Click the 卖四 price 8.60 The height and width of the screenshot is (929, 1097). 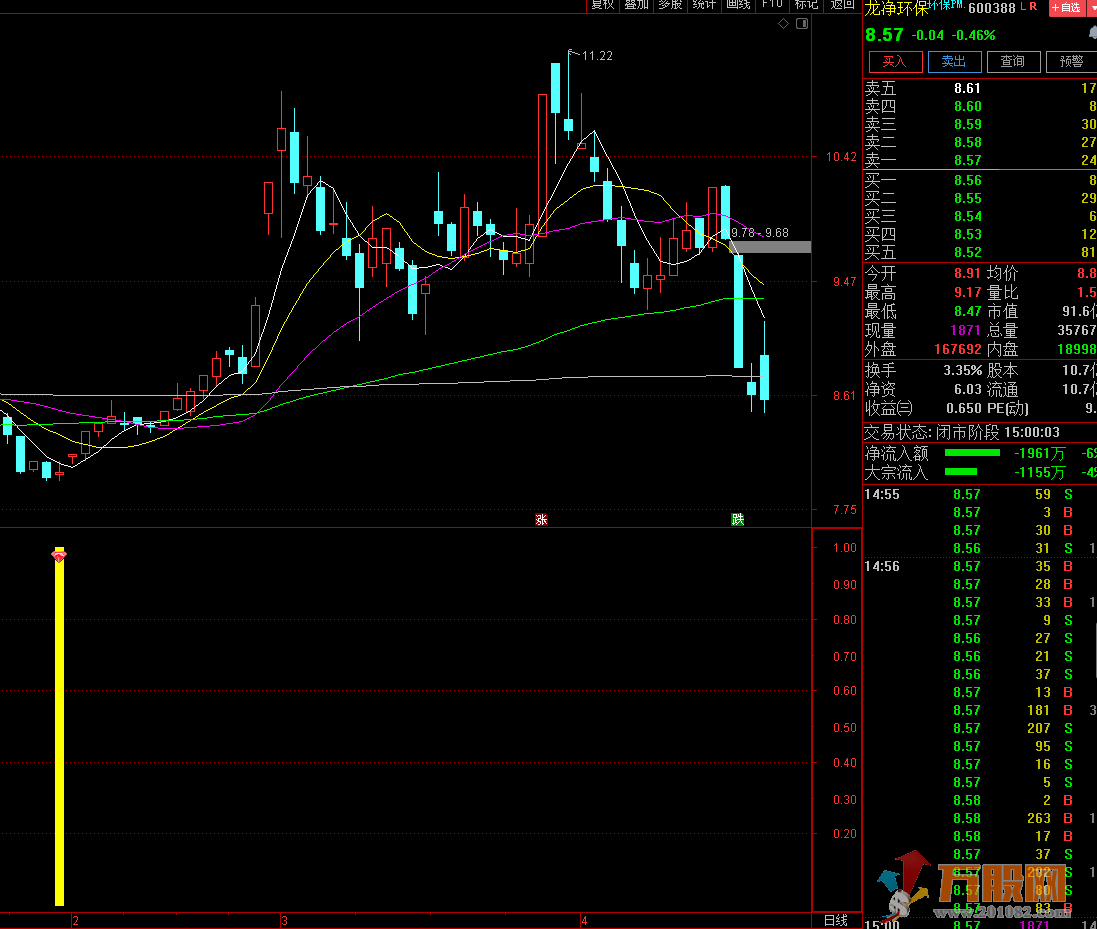point(968,106)
